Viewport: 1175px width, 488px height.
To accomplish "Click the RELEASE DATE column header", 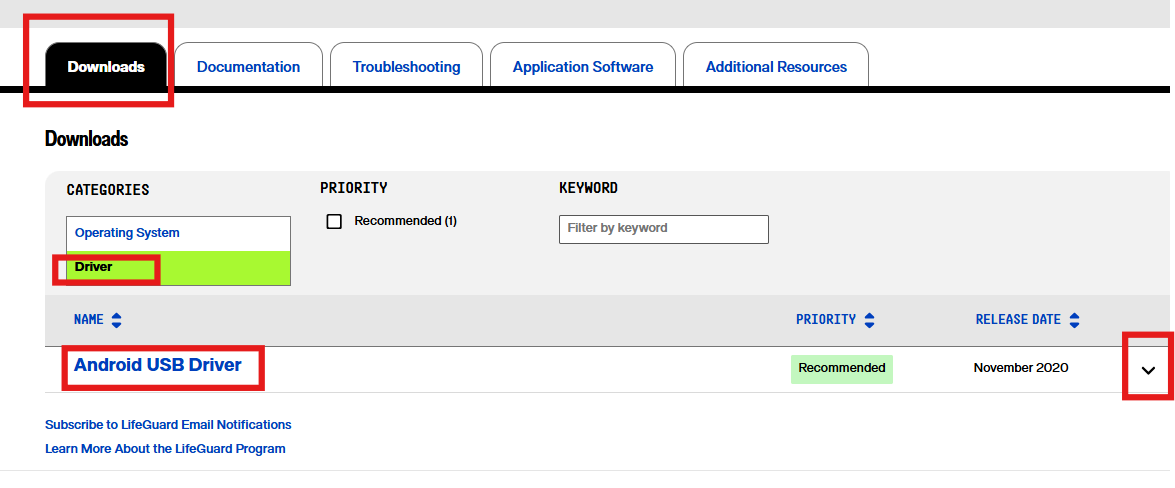I will (x=1018, y=320).
